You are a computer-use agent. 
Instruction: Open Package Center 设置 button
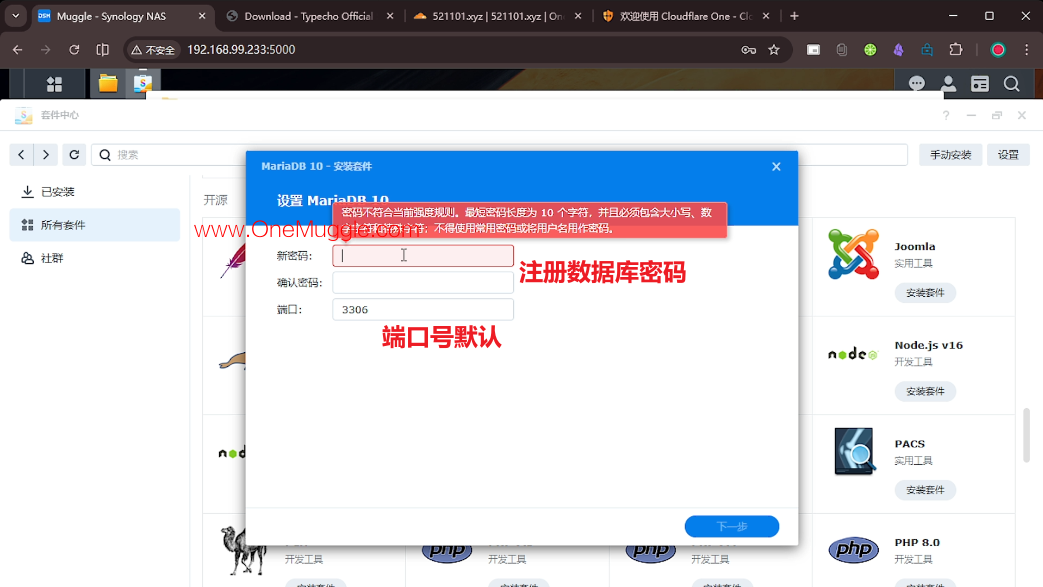[x=1008, y=154]
